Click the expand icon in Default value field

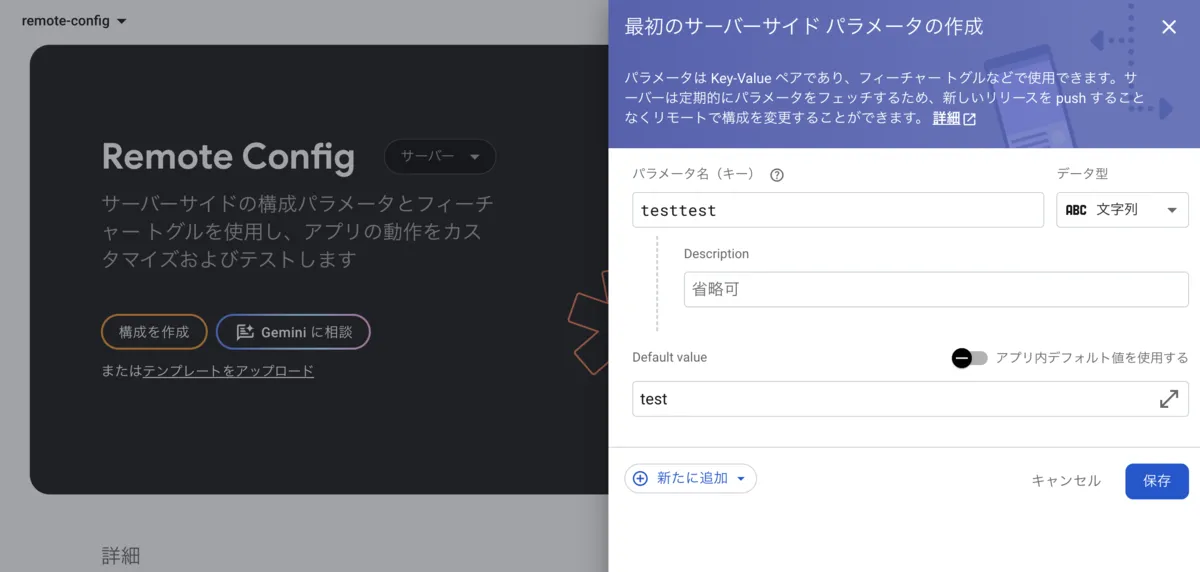pos(1168,399)
